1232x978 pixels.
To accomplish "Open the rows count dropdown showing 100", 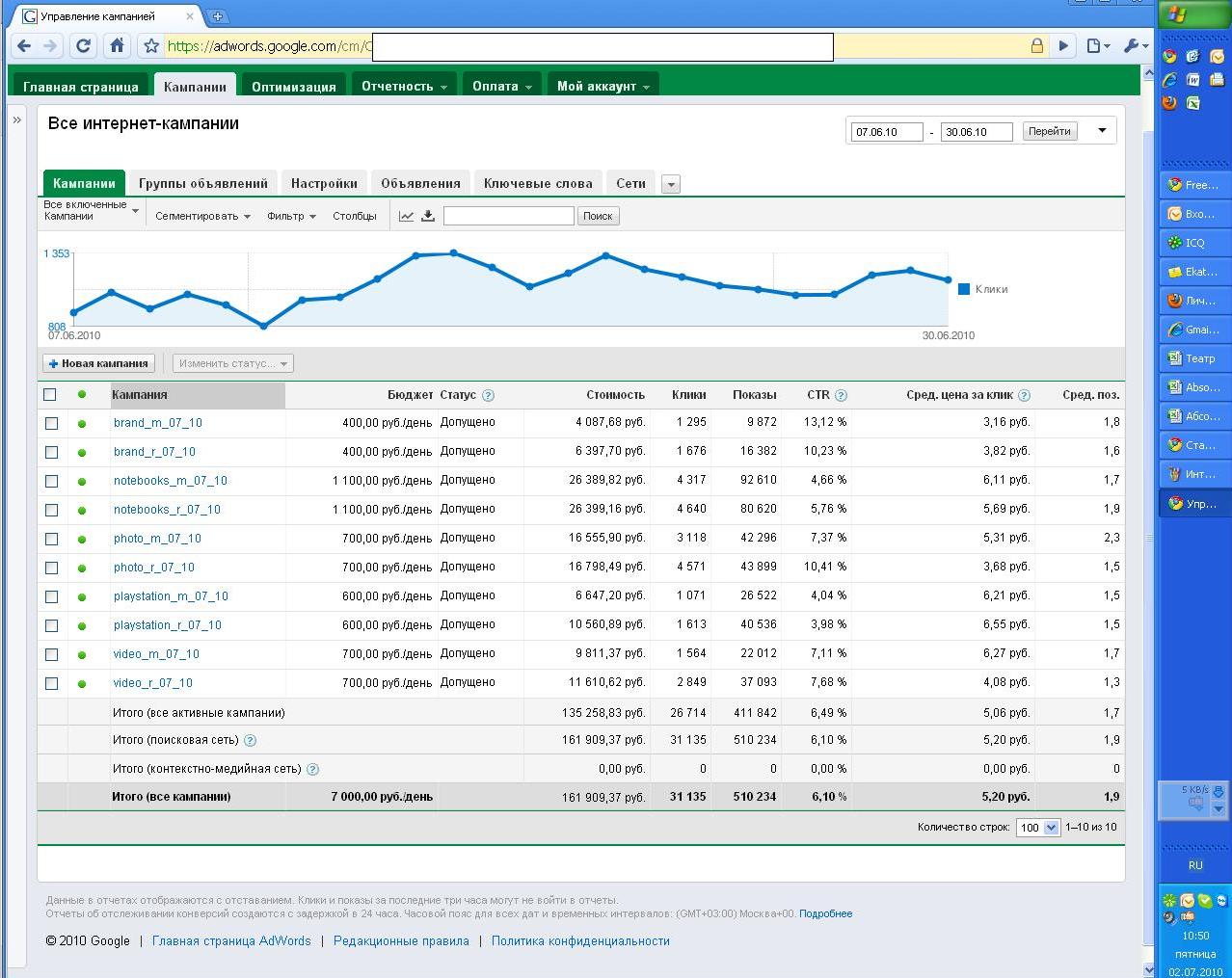I will tap(1037, 827).
